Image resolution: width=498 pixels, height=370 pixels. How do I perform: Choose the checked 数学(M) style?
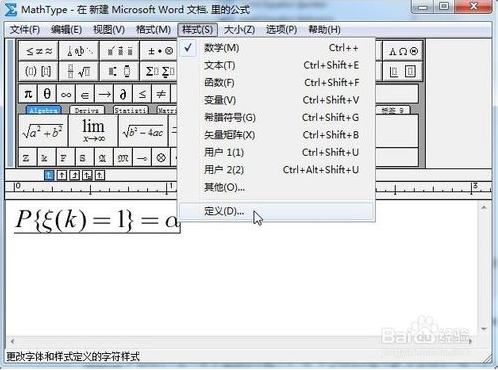tap(277, 48)
